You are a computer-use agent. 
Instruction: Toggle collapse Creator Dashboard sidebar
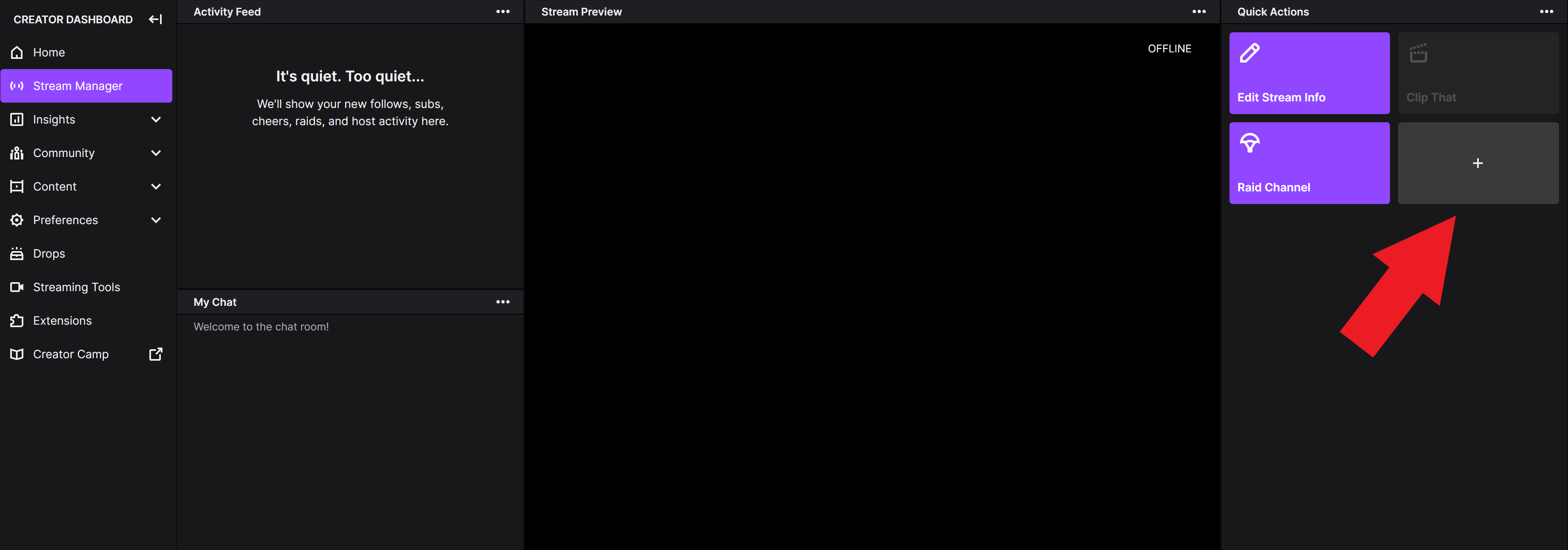(155, 18)
